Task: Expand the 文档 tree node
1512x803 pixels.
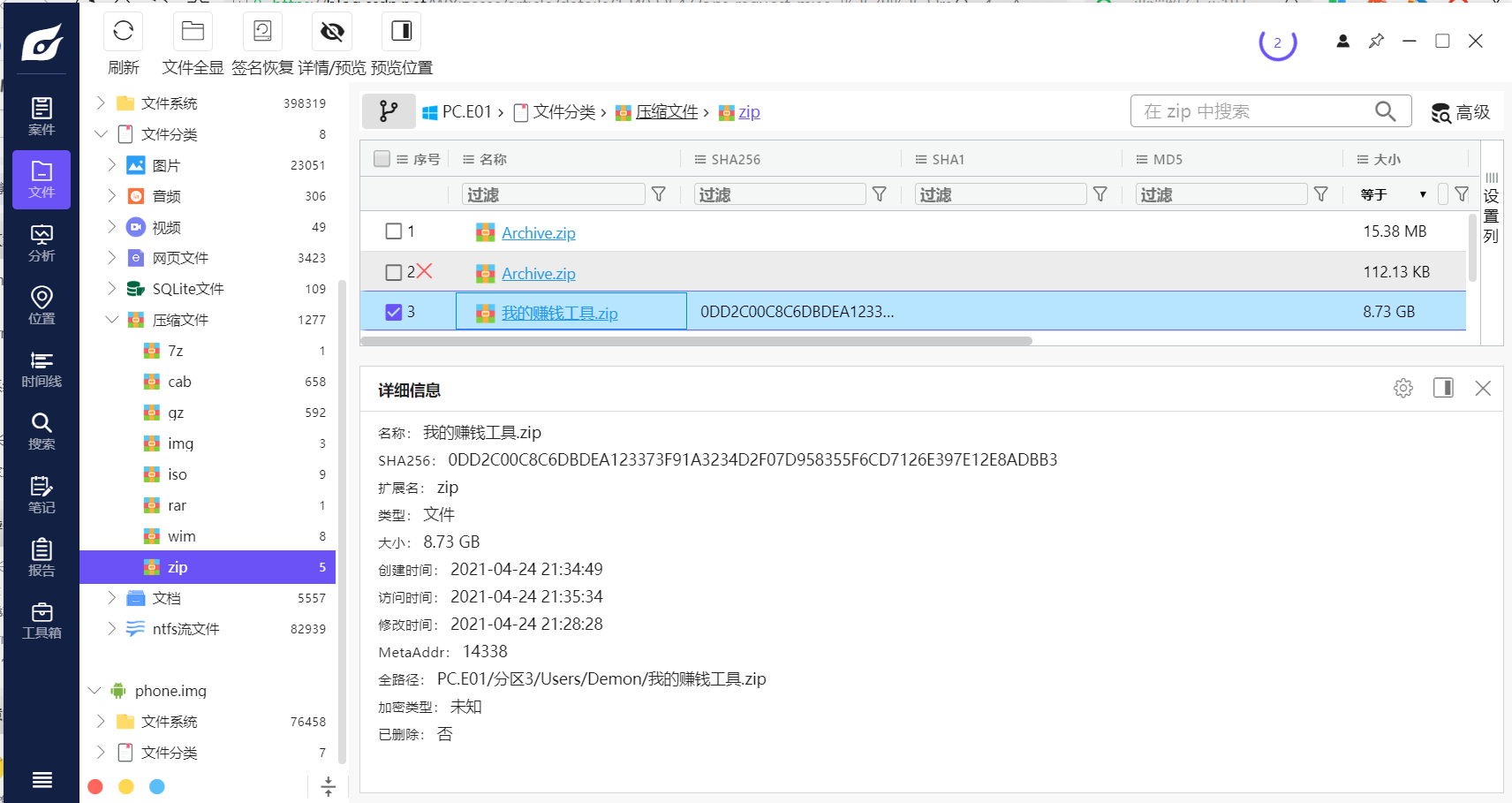Action: [x=111, y=598]
